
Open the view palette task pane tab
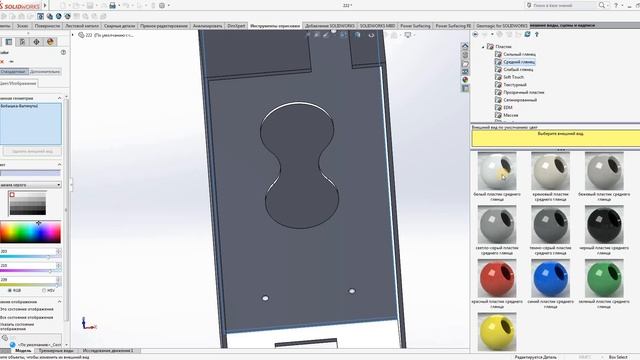pos(465,72)
